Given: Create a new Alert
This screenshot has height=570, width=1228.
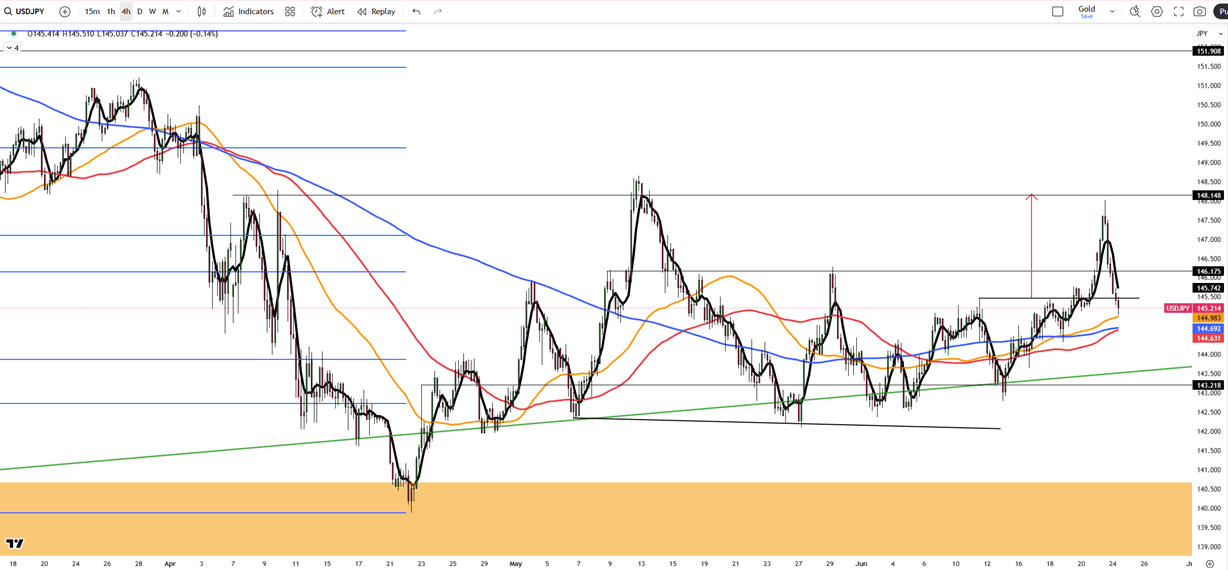Looking at the screenshot, I should tap(328, 12).
